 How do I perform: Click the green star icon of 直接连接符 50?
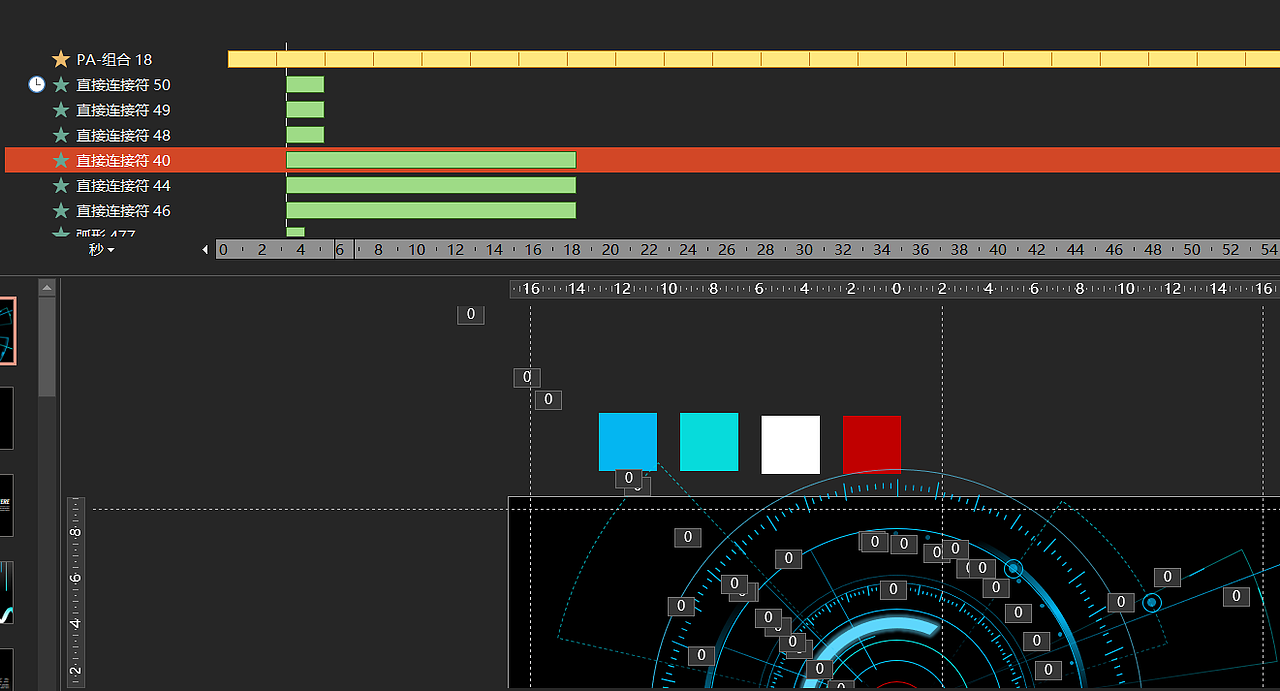tap(61, 85)
